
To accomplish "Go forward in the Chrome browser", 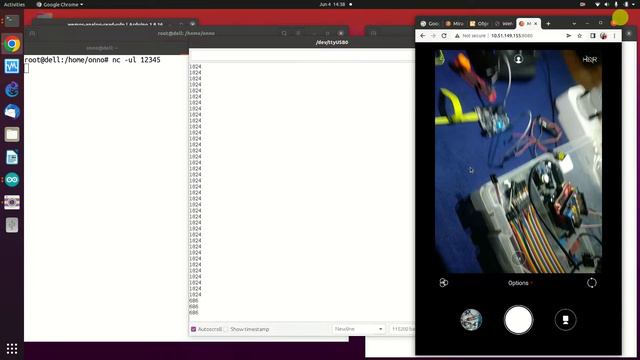I will coord(433,36).
